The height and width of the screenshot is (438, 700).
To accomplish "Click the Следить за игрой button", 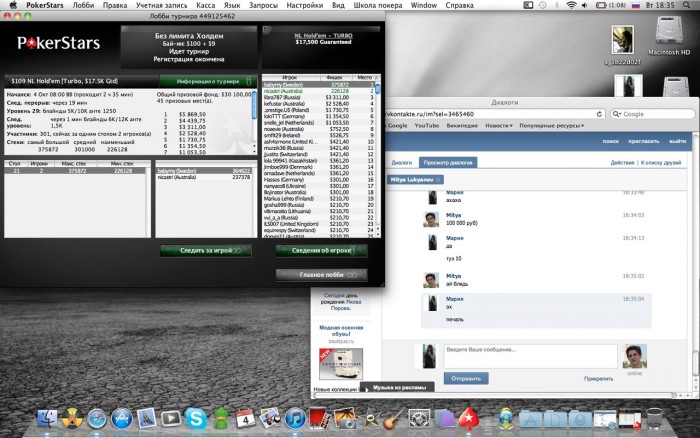I will (206, 250).
